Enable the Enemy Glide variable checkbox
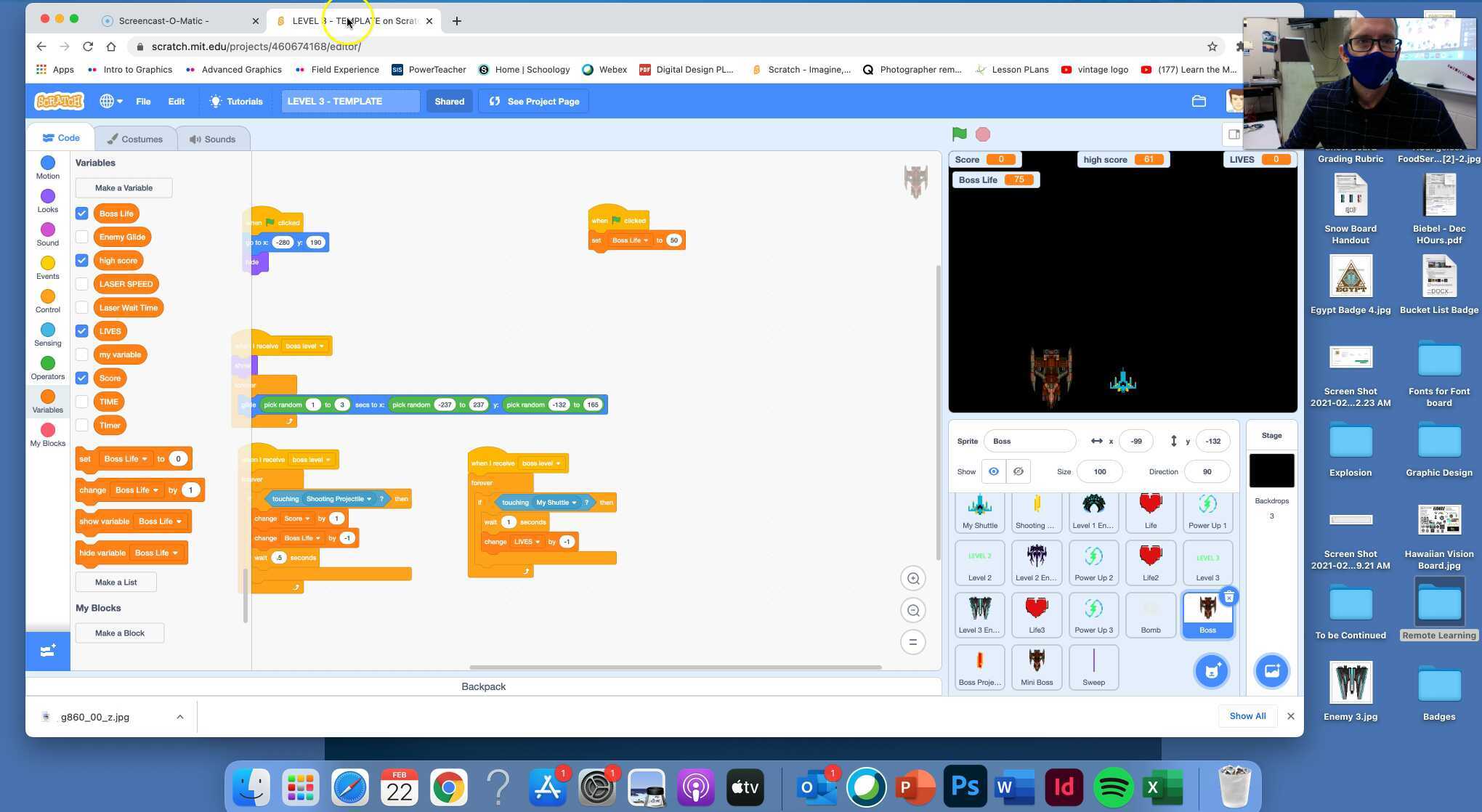Screen dimensions: 1482x812 (82, 237)
